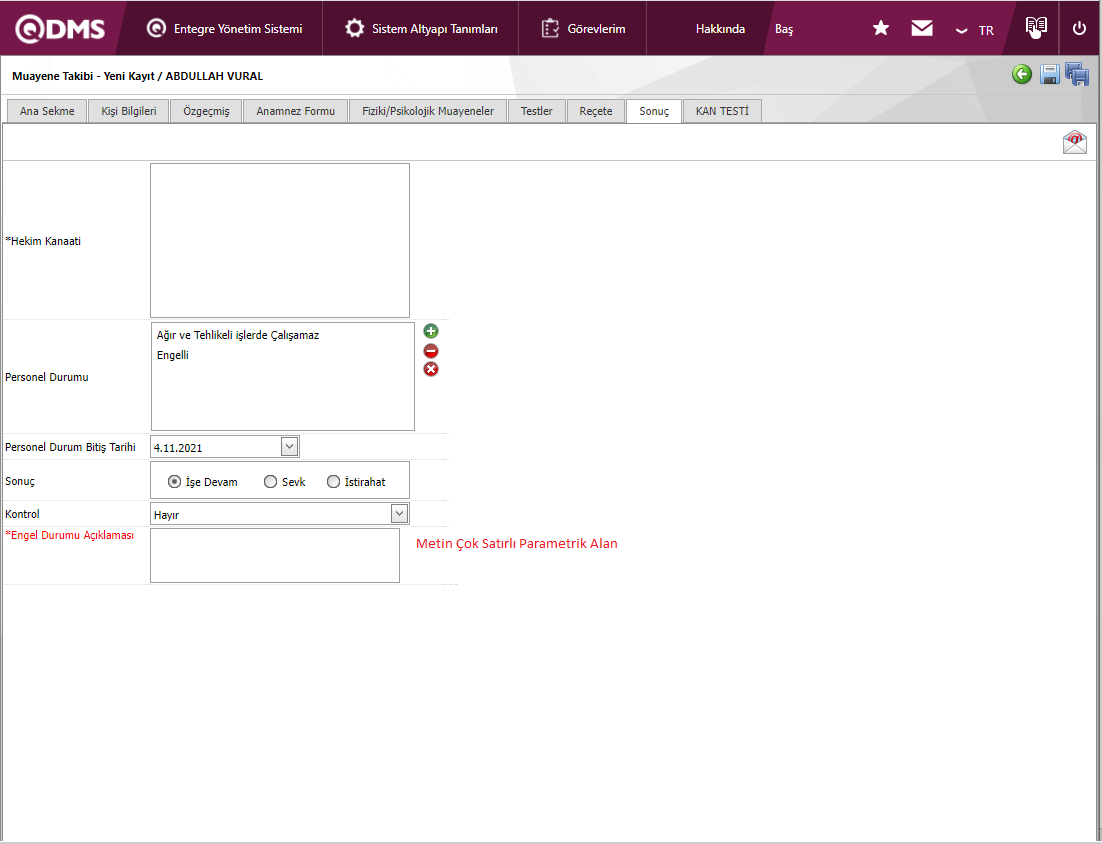
Task: Remove personnel status with red minus icon
Action: click(431, 351)
